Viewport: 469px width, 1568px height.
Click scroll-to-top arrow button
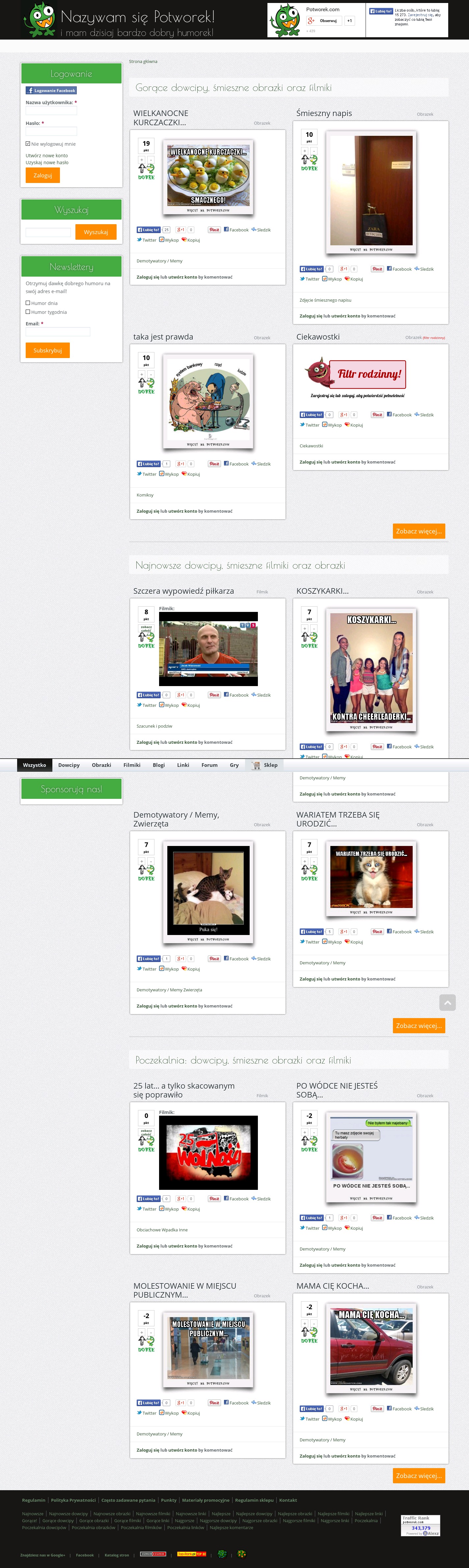click(x=447, y=1002)
